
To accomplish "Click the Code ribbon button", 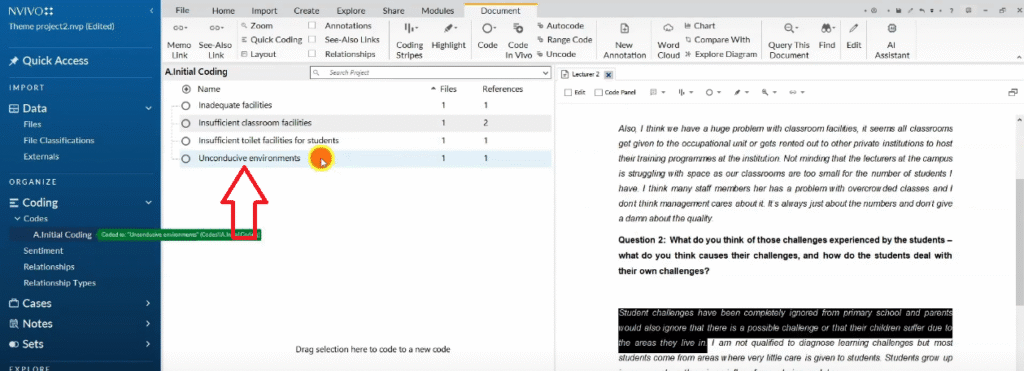I will [487, 36].
